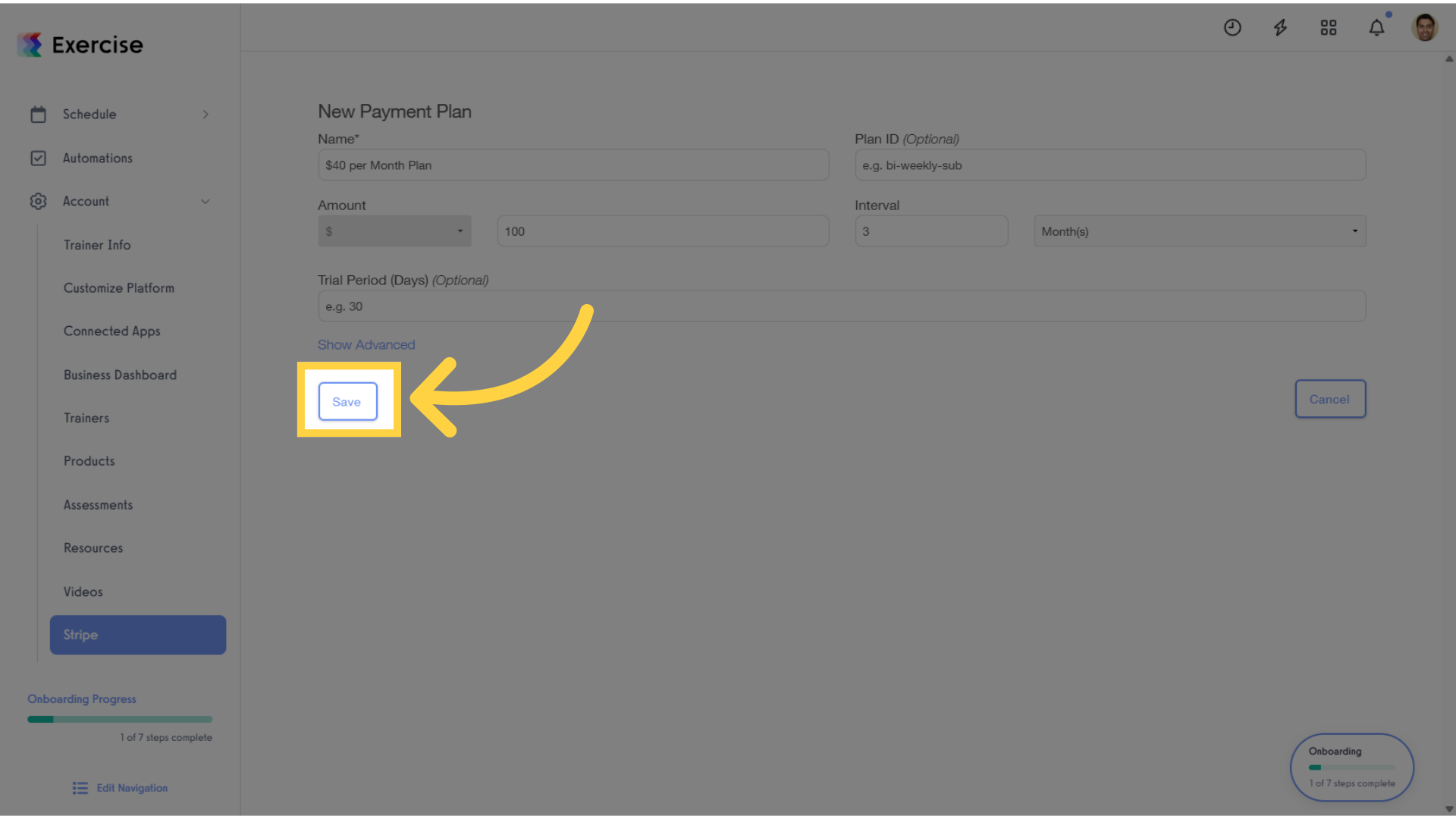Open the Month(s) interval dropdown
Viewport: 1456px width, 819px height.
point(1200,231)
